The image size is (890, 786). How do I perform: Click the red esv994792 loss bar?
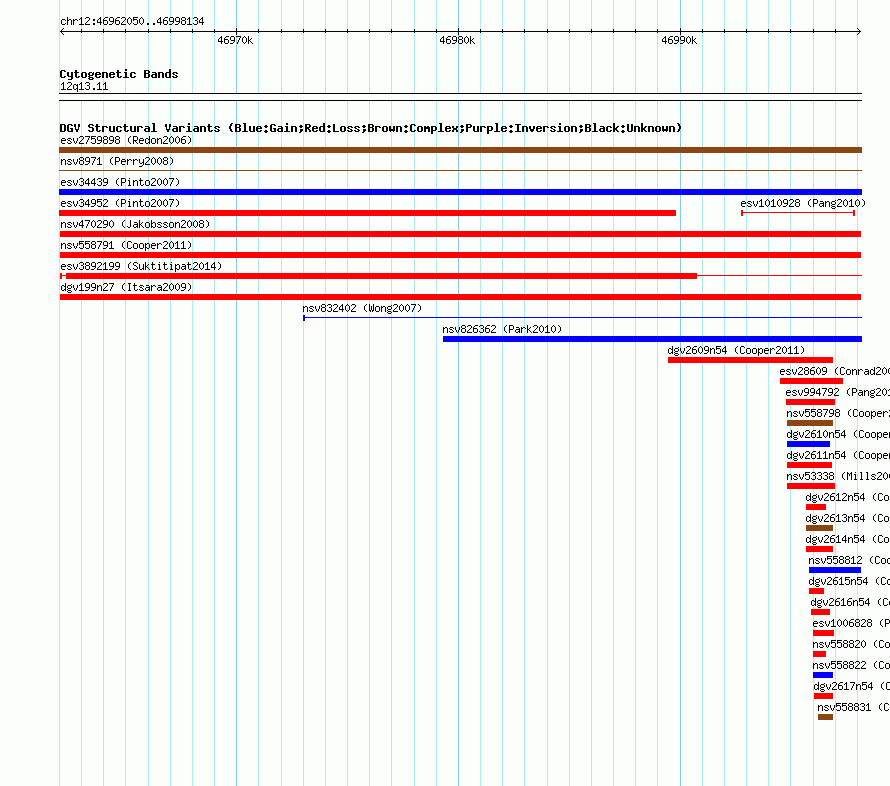[x=810, y=402]
